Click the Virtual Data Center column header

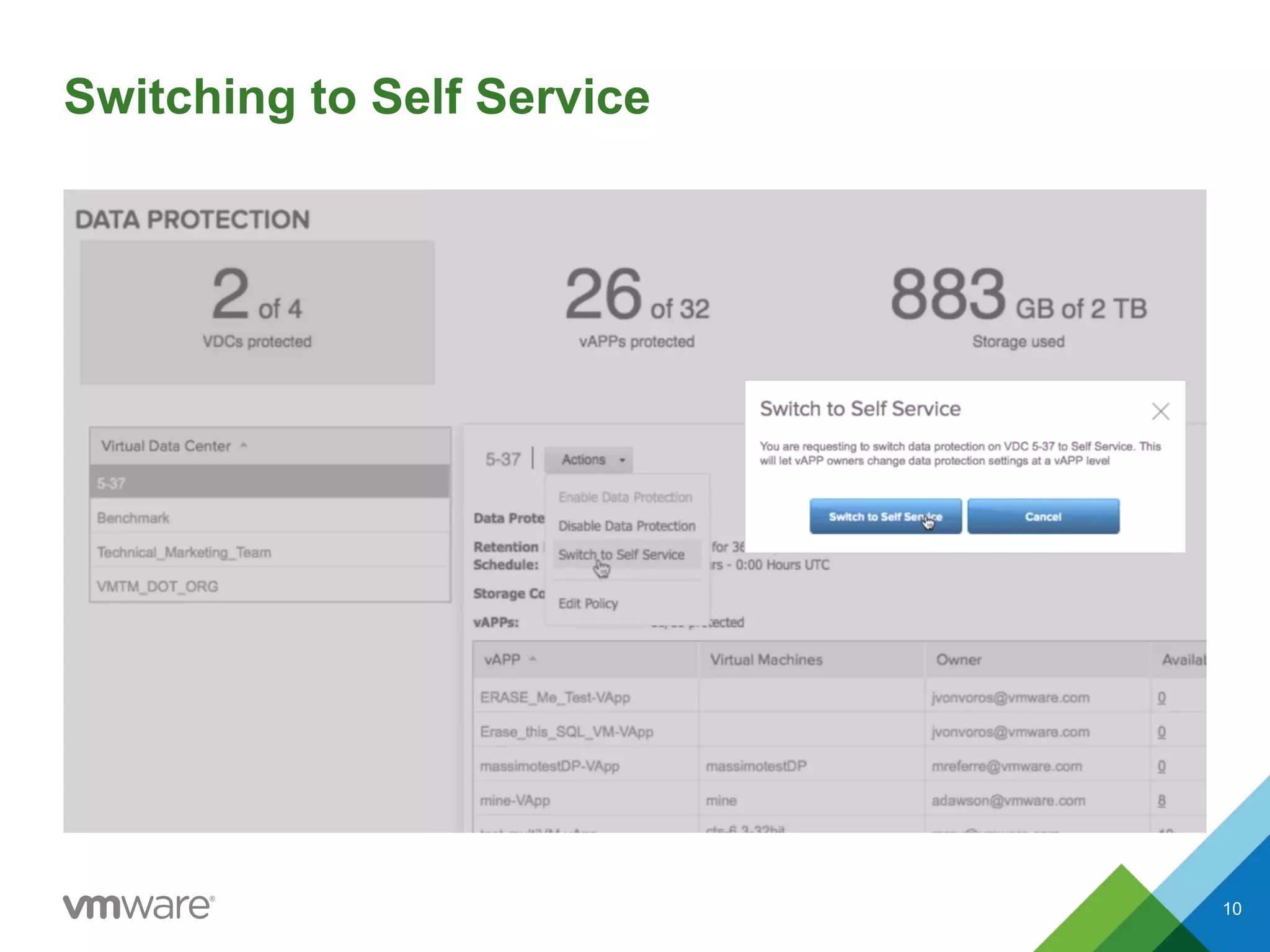[270, 446]
